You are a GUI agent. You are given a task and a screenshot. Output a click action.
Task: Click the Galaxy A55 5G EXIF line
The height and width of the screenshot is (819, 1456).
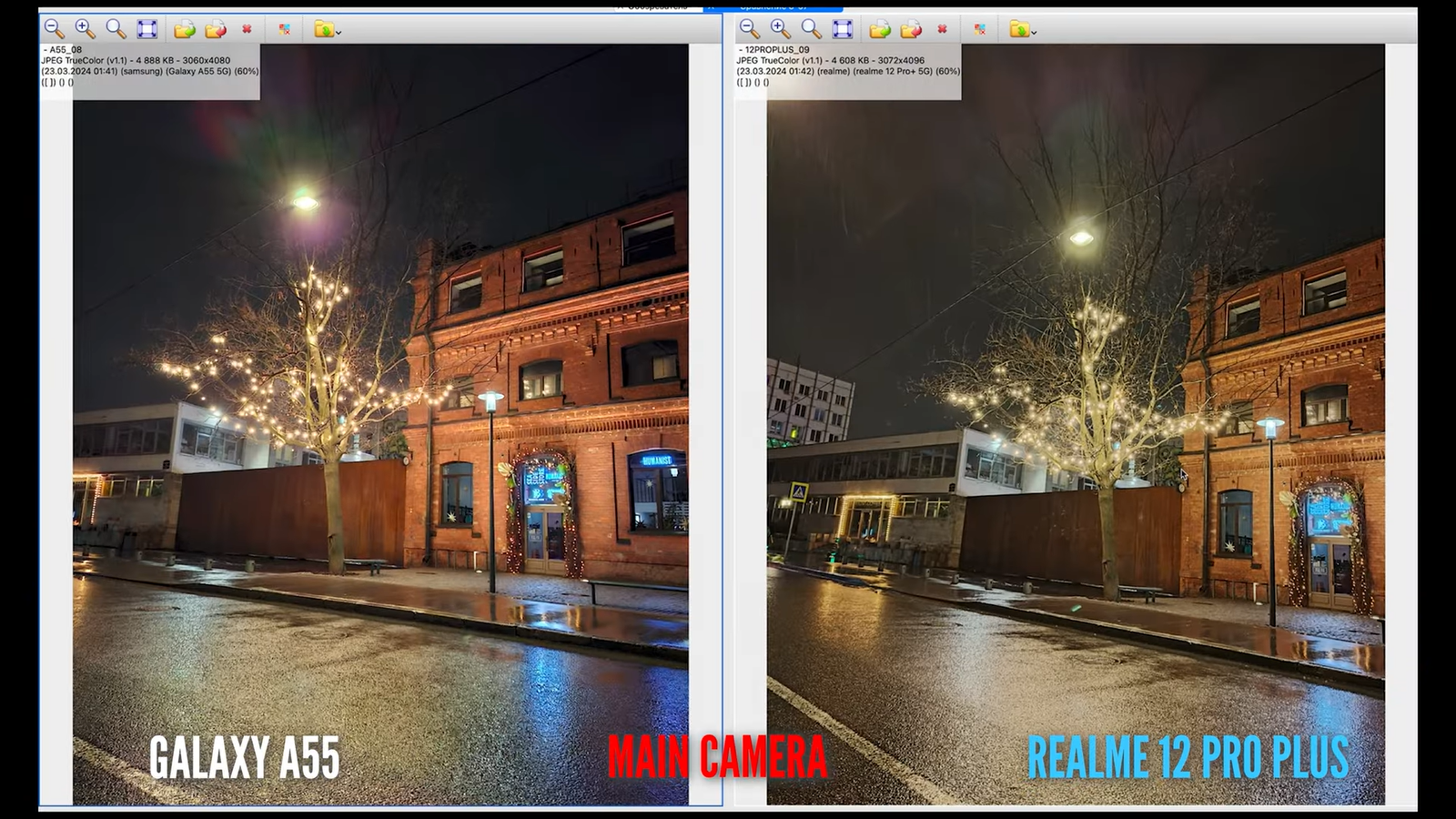pyautogui.click(x=150, y=71)
